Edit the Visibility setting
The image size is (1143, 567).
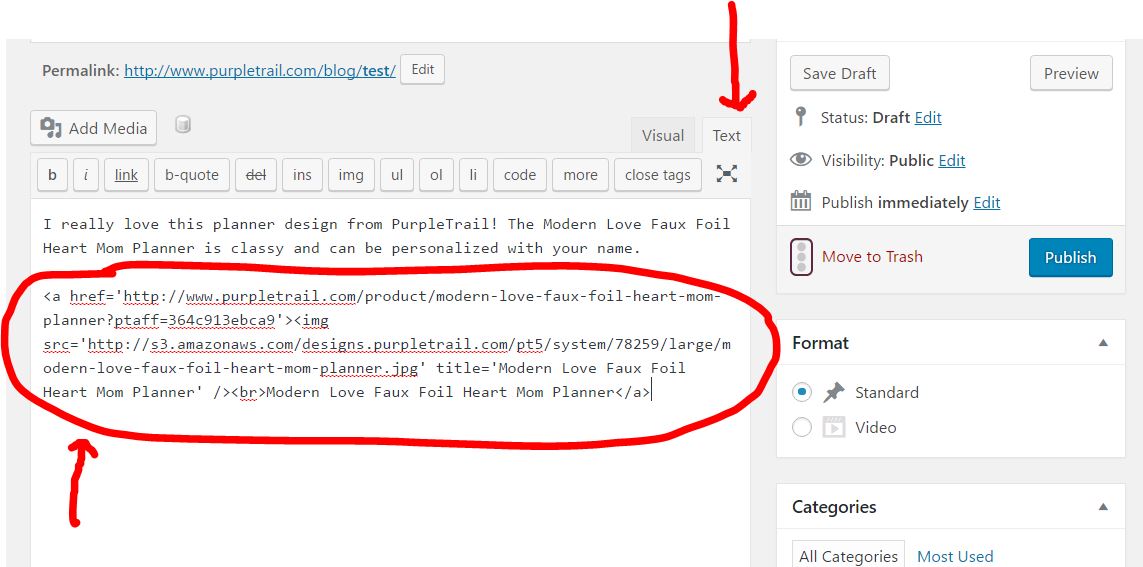[x=952, y=160]
